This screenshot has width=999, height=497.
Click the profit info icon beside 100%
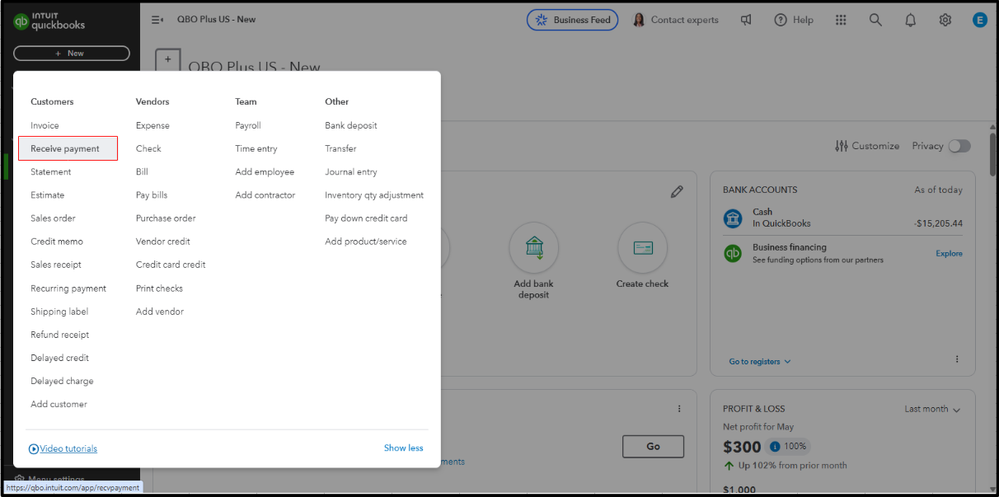[x=775, y=446]
